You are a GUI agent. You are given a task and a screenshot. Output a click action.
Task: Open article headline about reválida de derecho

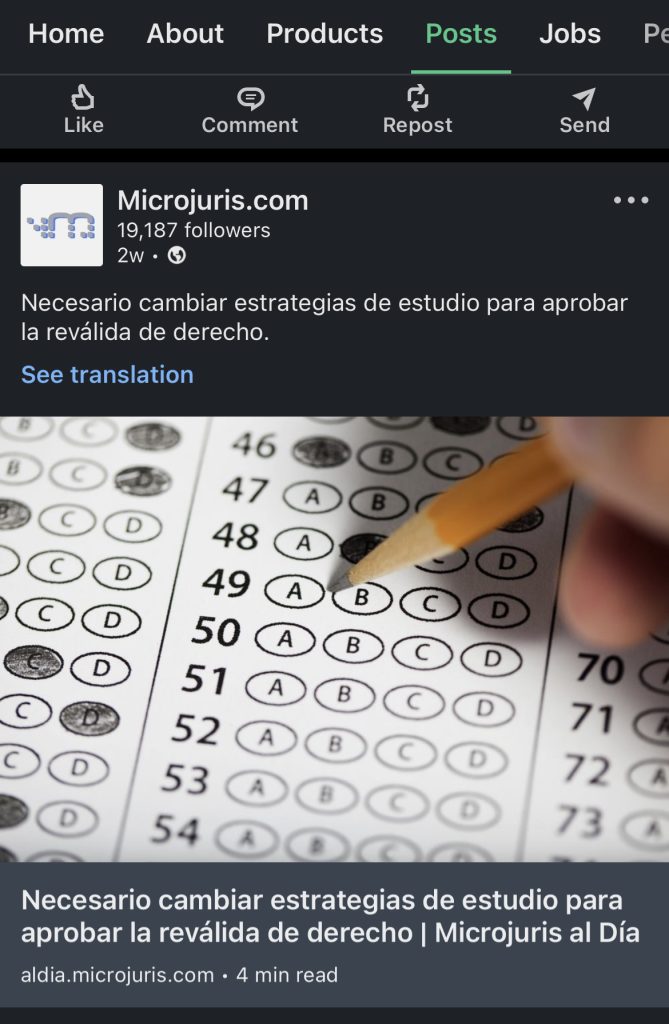330,916
